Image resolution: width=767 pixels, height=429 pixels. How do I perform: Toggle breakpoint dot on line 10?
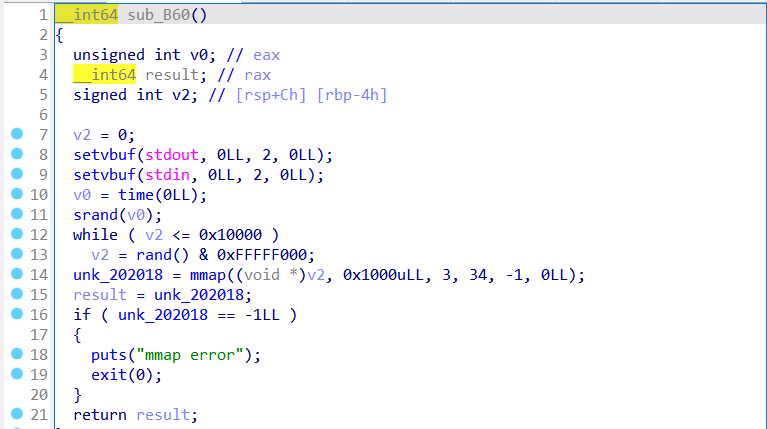(x=17, y=194)
